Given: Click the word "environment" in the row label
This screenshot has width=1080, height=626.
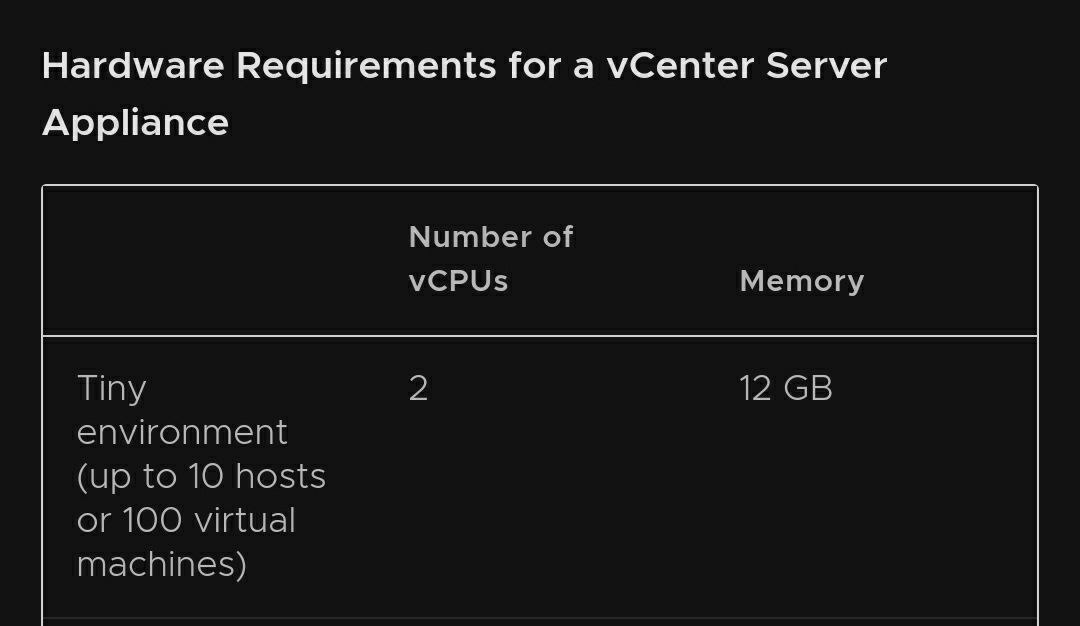Looking at the screenshot, I should point(182,432).
